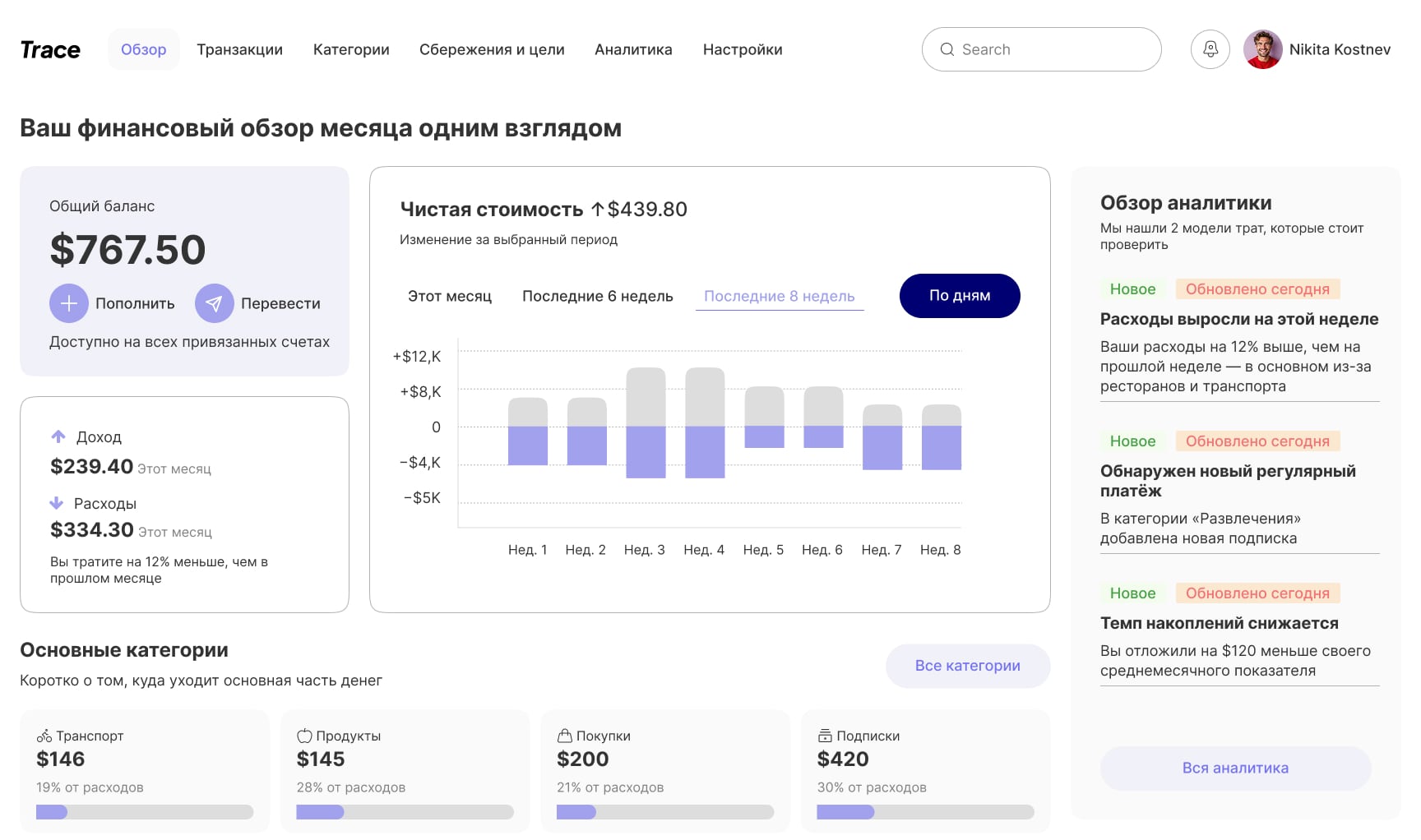The image size is (1421, 840).
Task: Click the Trace logo
Action: pyautogui.click(x=50, y=50)
